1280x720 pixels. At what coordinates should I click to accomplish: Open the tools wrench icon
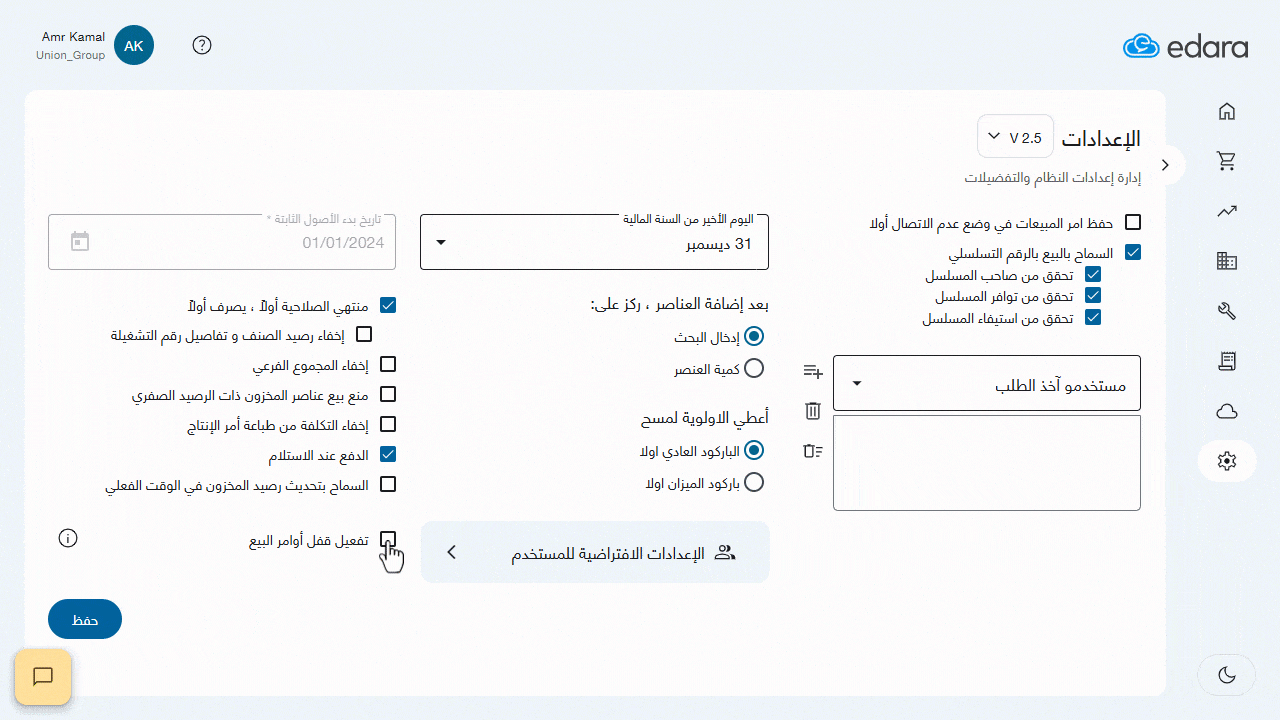click(x=1227, y=311)
